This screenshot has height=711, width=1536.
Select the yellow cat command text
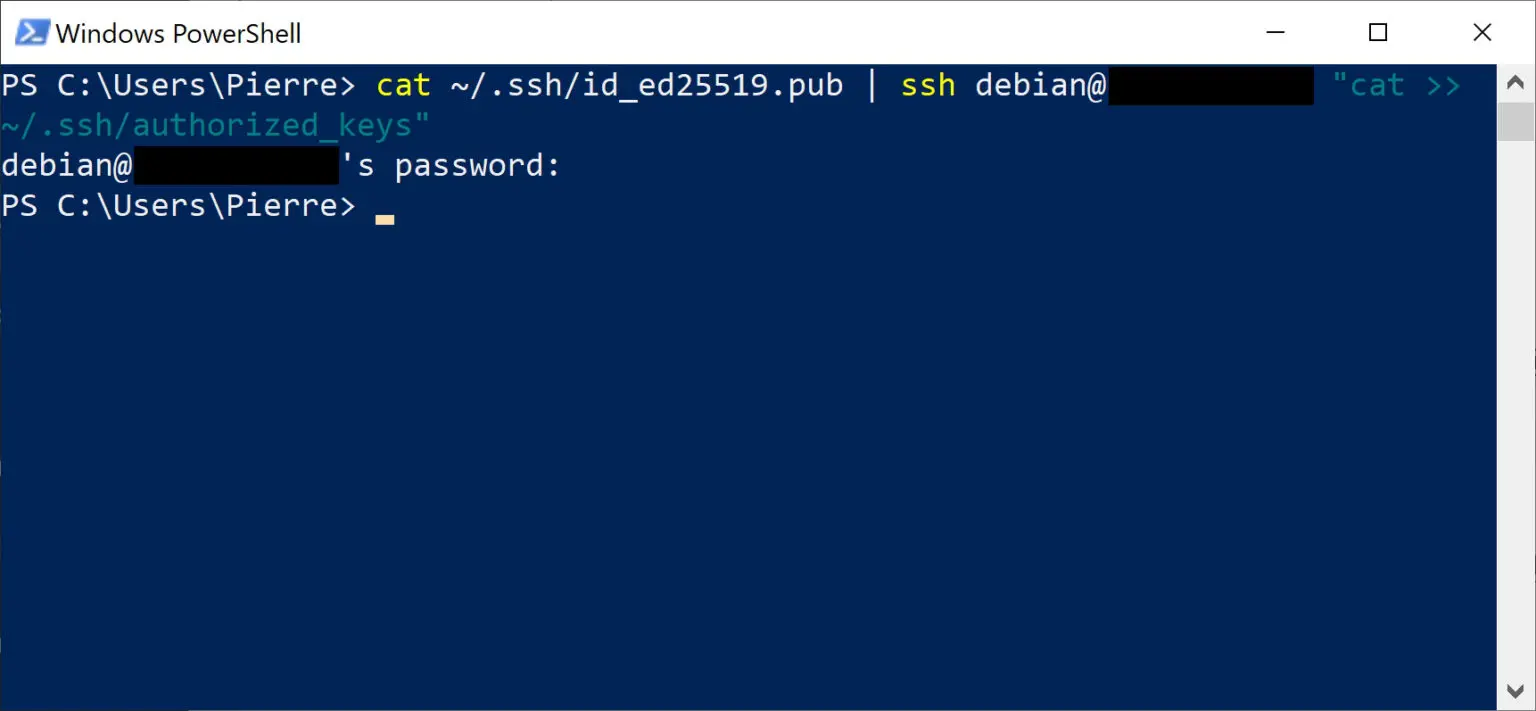[x=403, y=85]
